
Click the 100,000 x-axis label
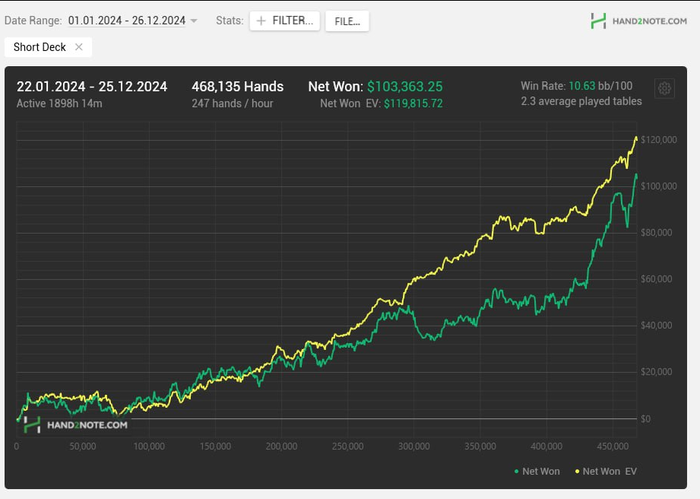149,446
